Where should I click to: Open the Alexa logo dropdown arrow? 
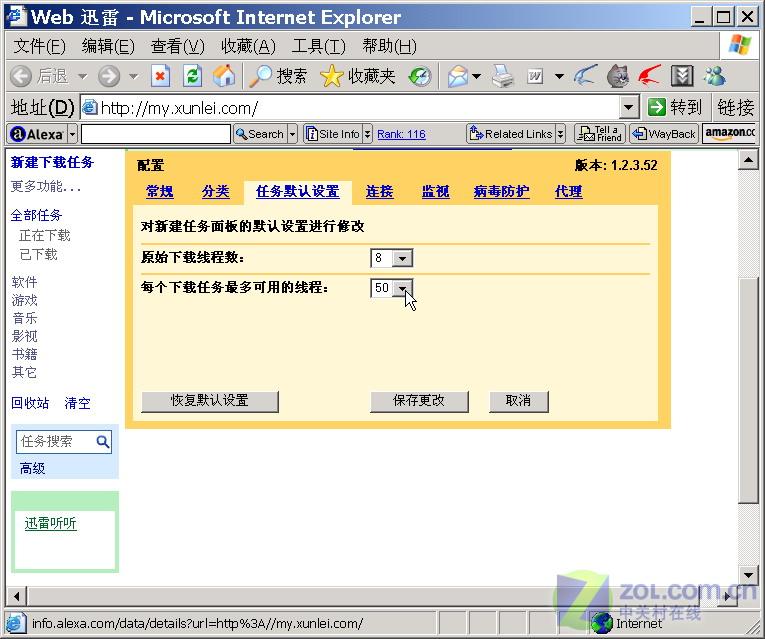pos(72,134)
